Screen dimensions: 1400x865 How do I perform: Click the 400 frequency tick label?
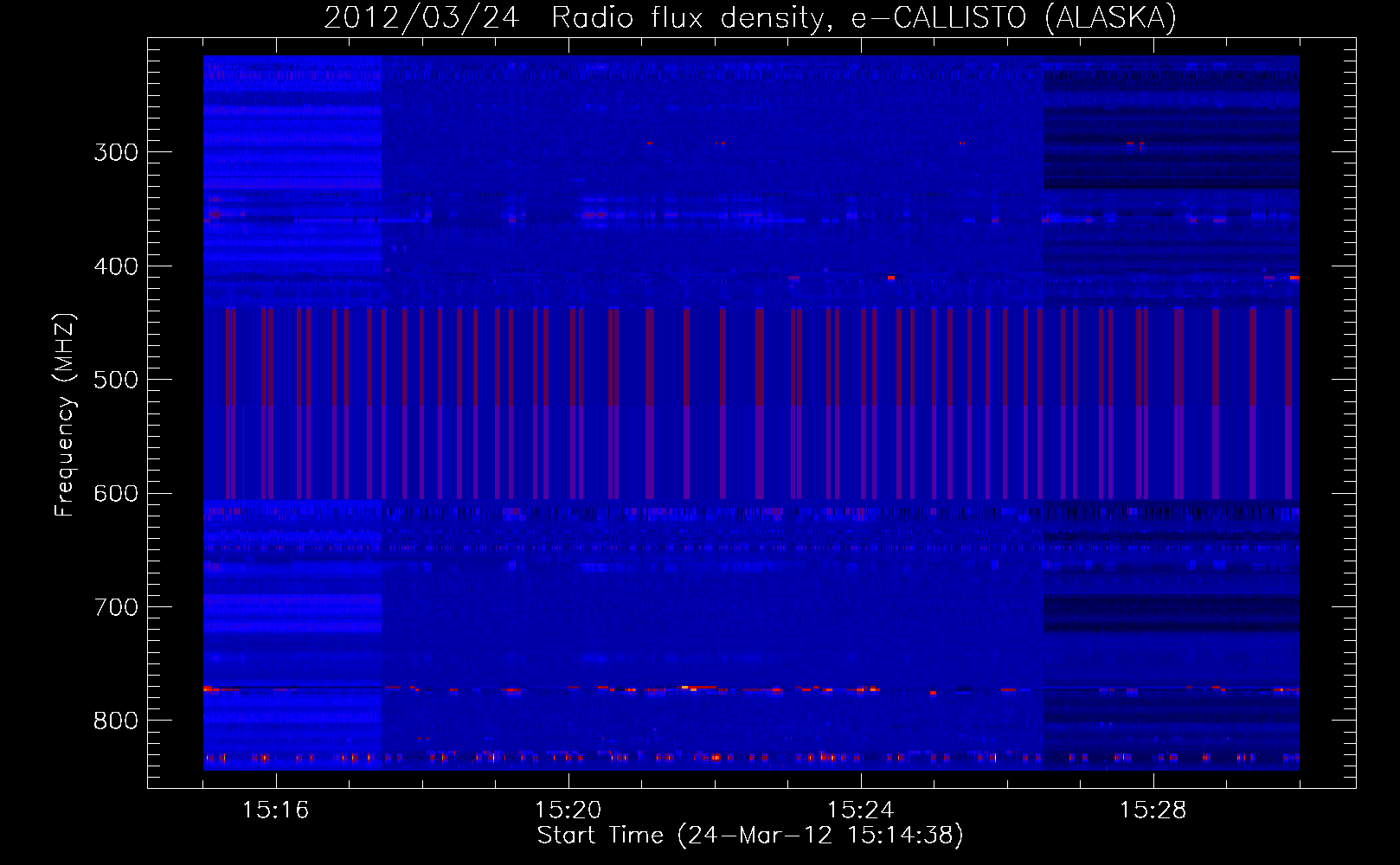[x=116, y=266]
